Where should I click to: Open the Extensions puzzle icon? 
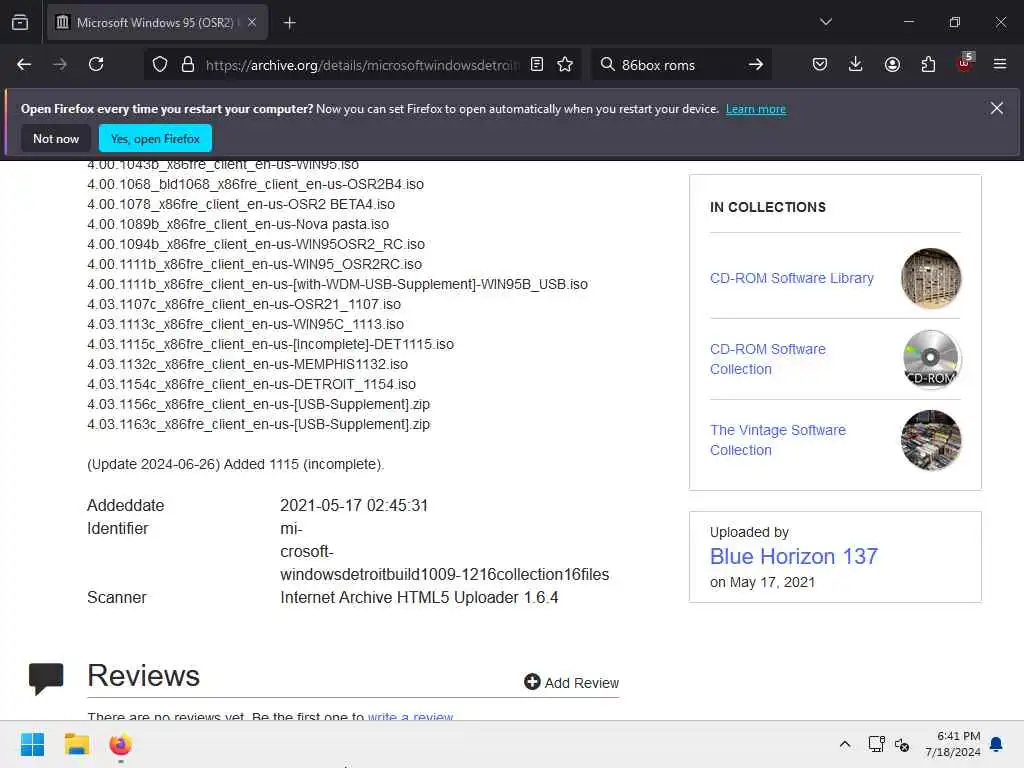pos(928,64)
